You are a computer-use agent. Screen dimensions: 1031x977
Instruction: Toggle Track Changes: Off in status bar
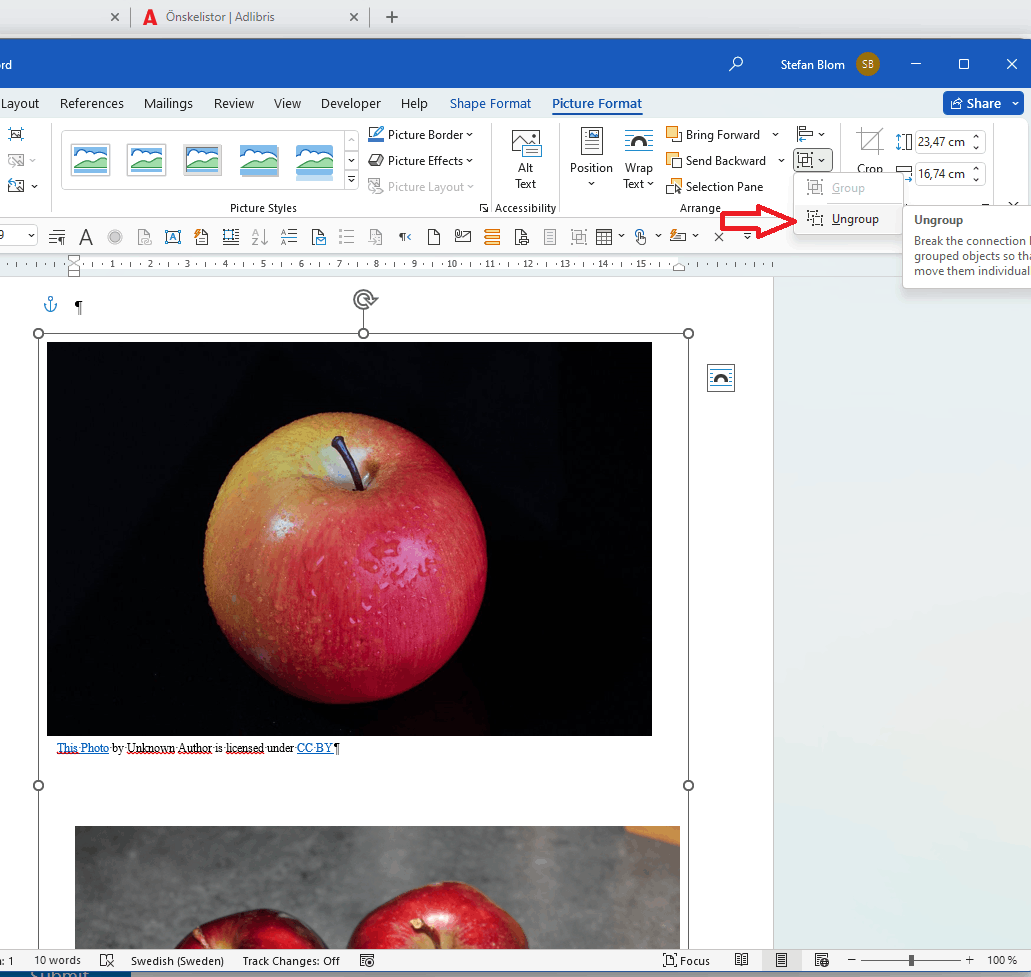click(291, 961)
